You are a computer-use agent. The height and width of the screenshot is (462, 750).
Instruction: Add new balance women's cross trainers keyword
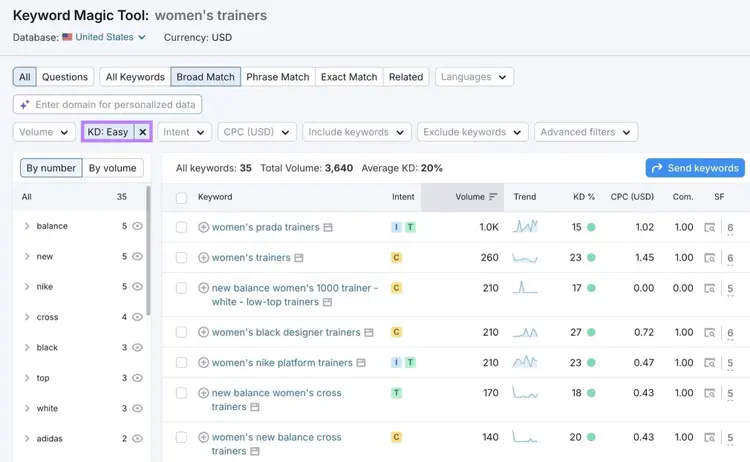203,393
